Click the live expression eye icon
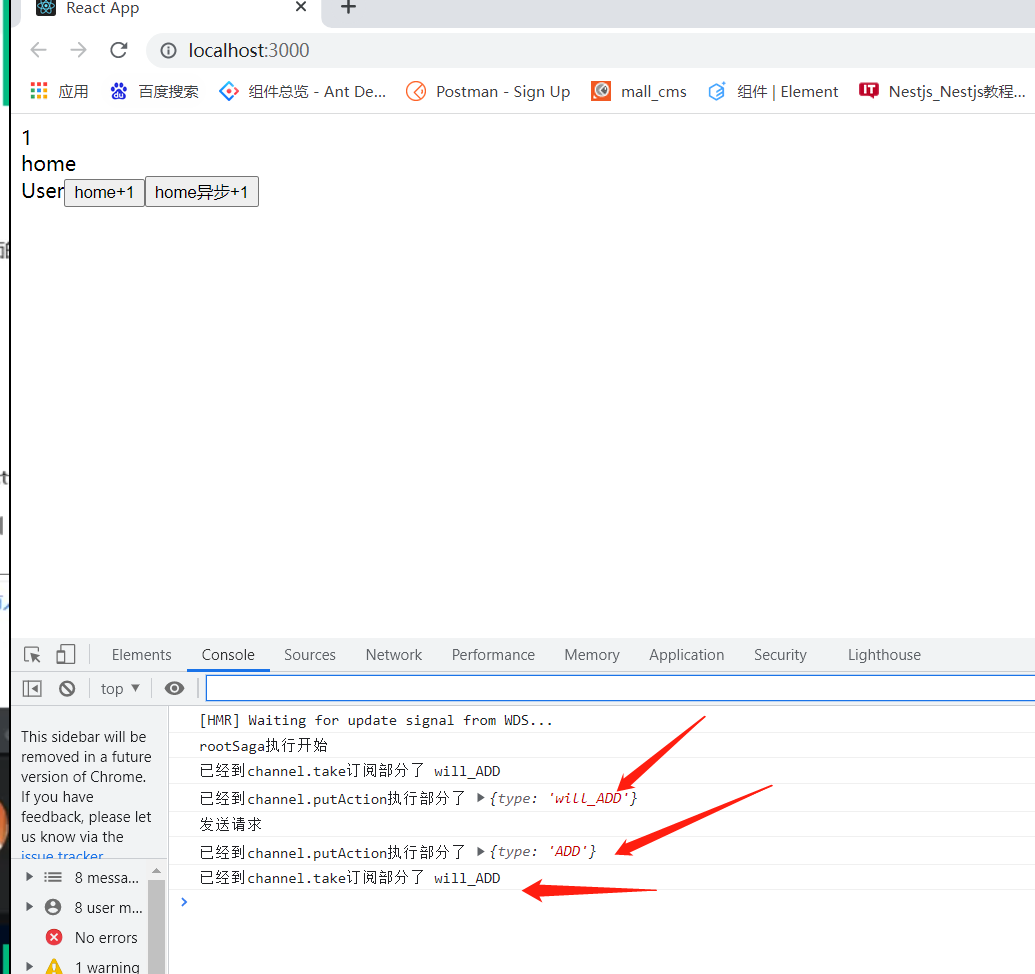Image resolution: width=1035 pixels, height=974 pixels. click(174, 689)
